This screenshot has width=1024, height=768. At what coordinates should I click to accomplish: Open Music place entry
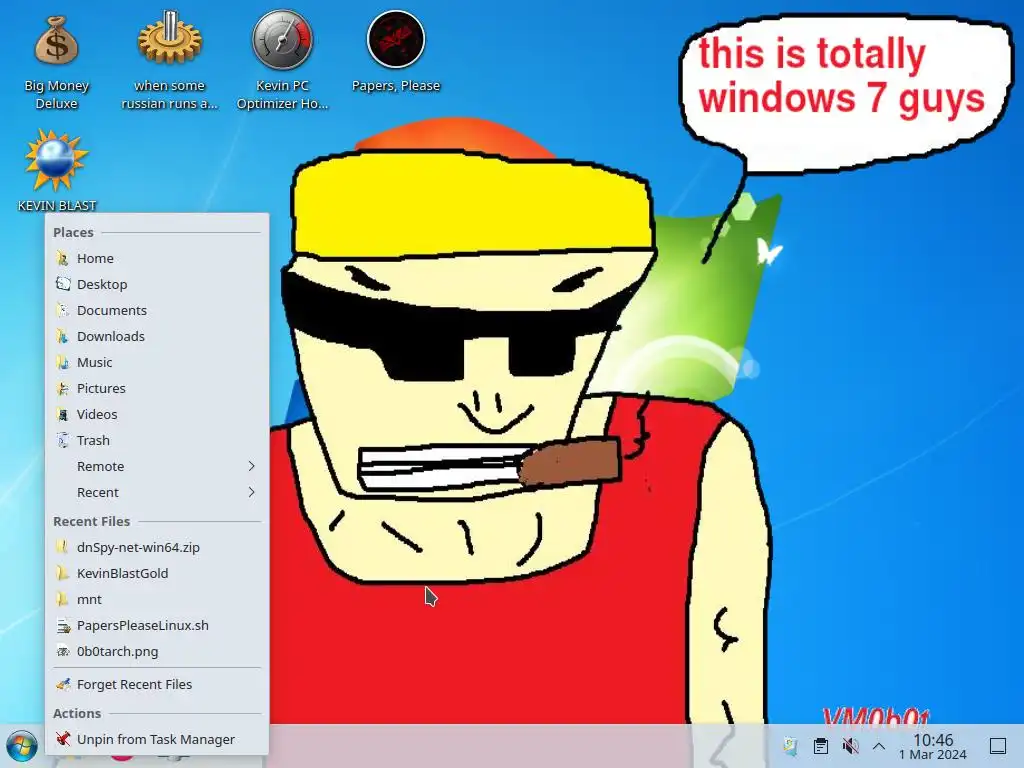pyautogui.click(x=157, y=362)
